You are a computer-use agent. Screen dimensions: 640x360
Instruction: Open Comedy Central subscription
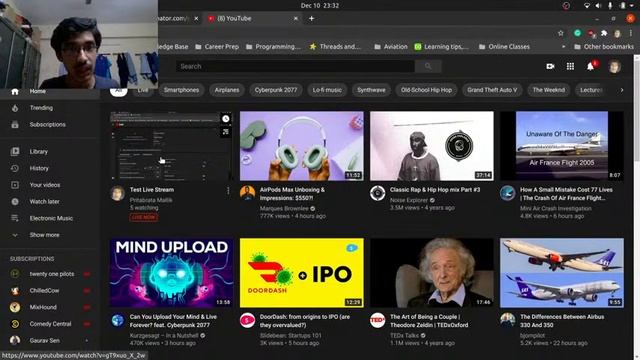pyautogui.click(x=49, y=324)
